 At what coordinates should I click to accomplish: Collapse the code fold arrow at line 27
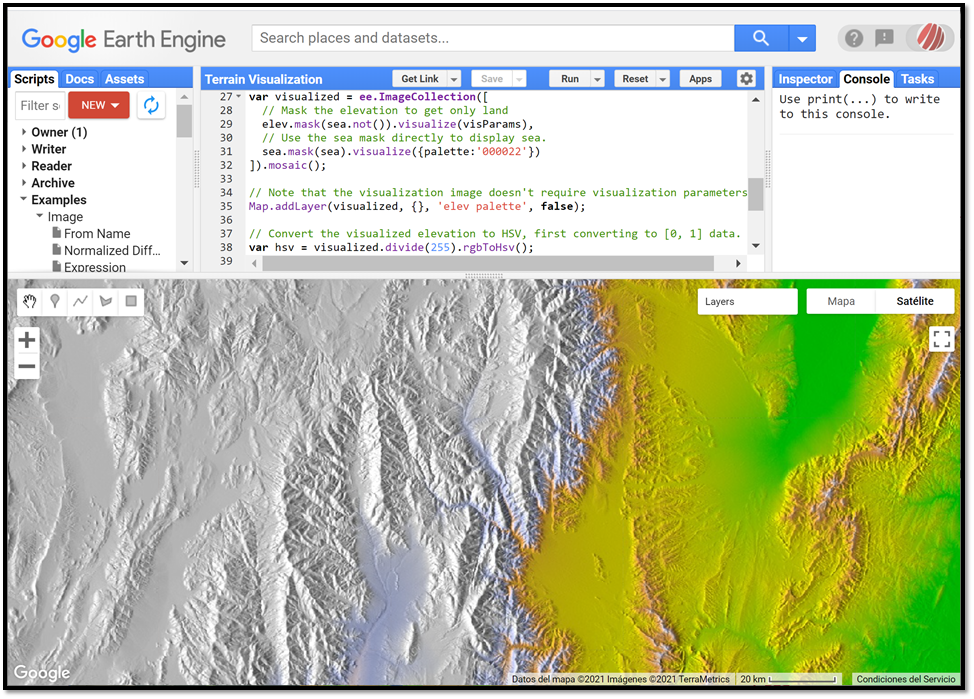[239, 96]
